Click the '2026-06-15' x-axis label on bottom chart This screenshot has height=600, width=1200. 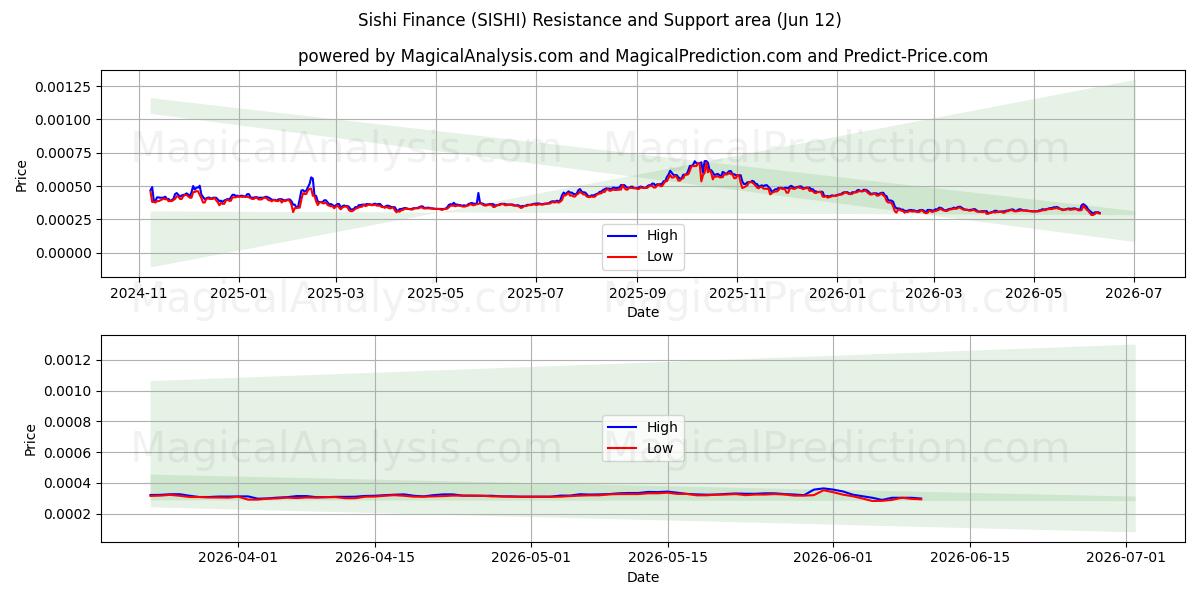970,559
